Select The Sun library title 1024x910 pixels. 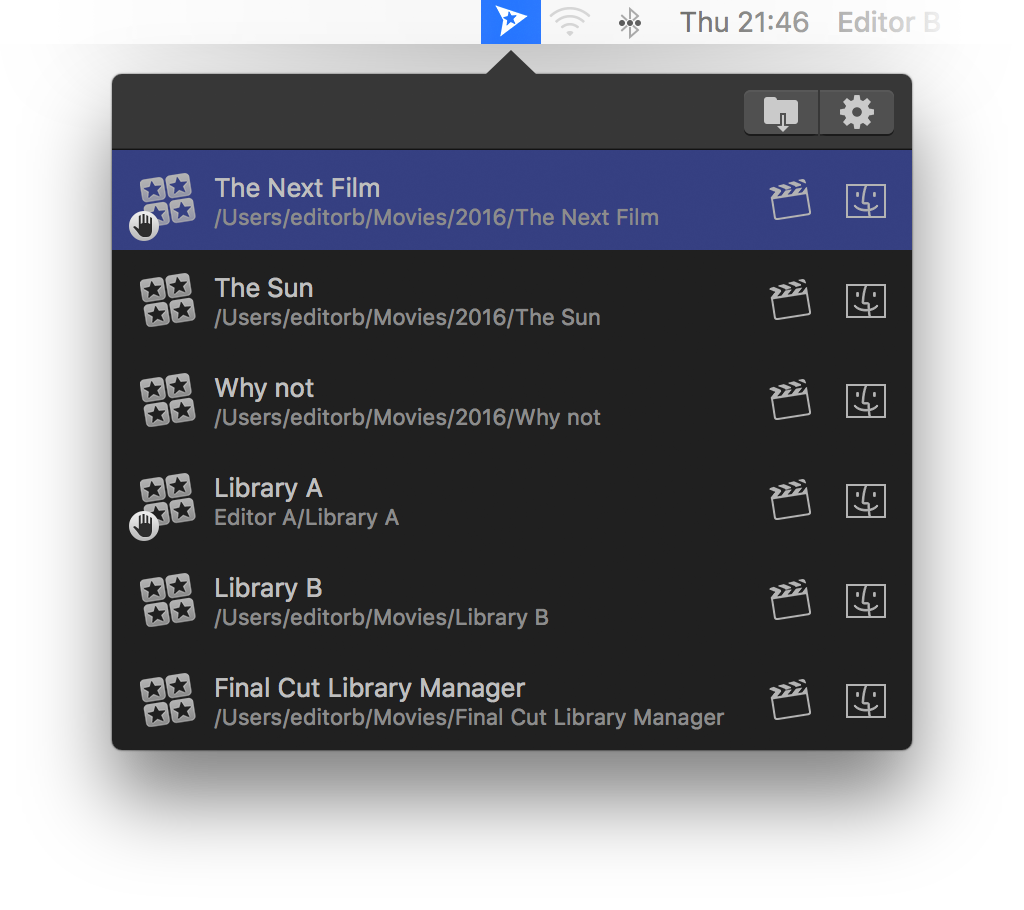tap(264, 288)
